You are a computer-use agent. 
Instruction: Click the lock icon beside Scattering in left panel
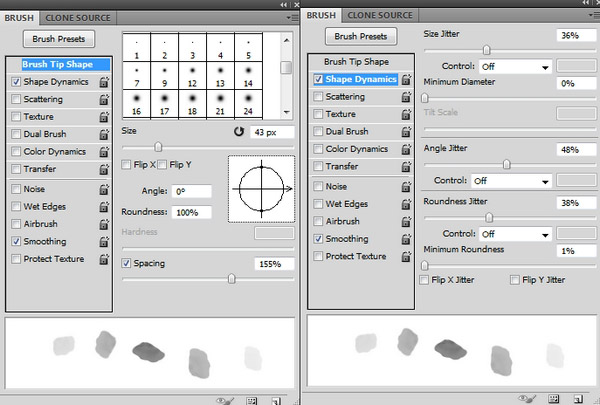[x=104, y=100]
